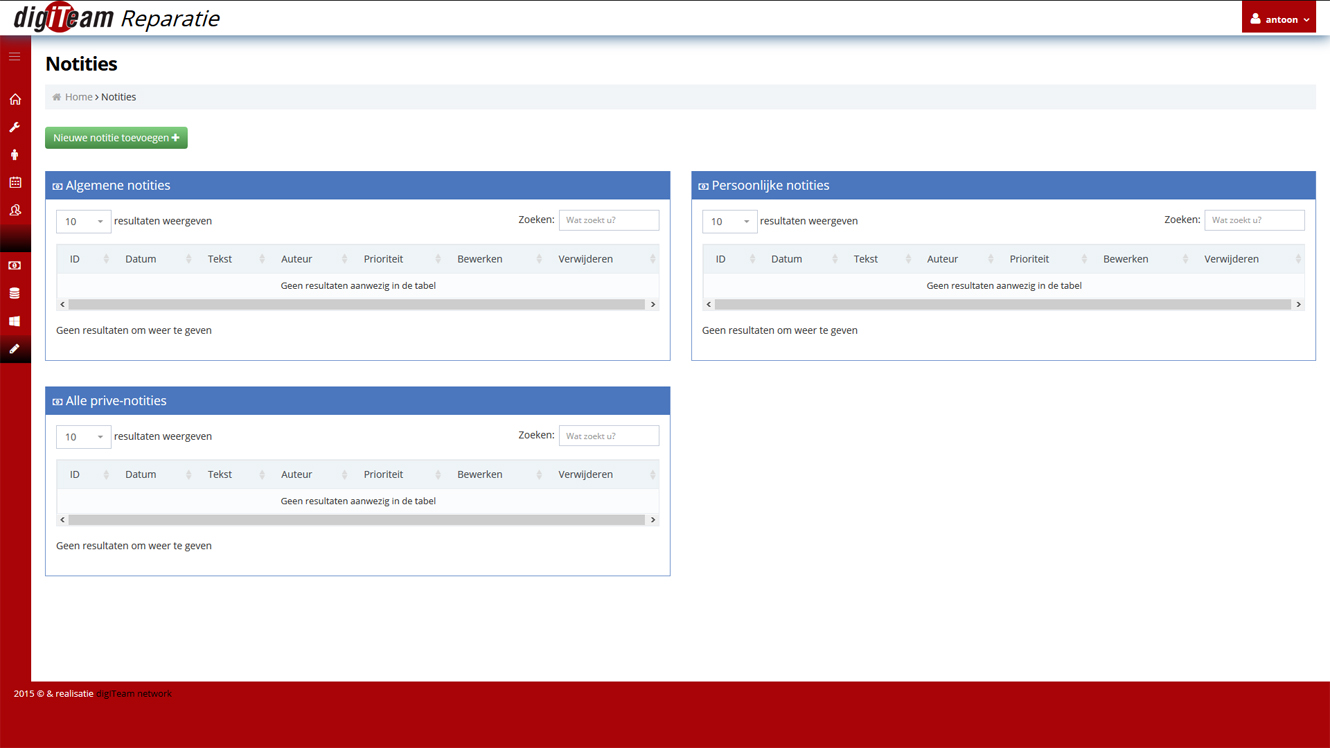Open the home icon in sidebar
The image size is (1330, 748).
[x=15, y=99]
